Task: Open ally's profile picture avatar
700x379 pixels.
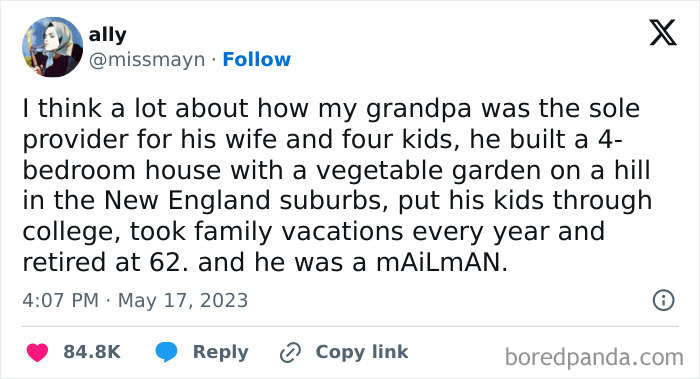Action: pos(53,47)
